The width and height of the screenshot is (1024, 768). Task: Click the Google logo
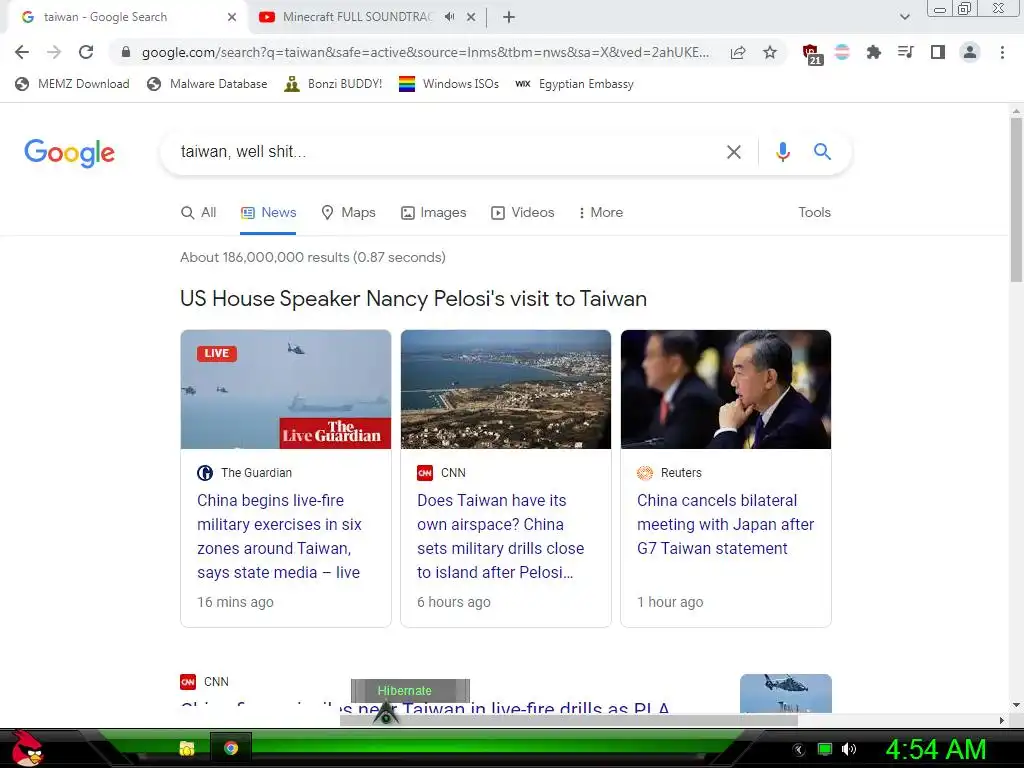[70, 153]
